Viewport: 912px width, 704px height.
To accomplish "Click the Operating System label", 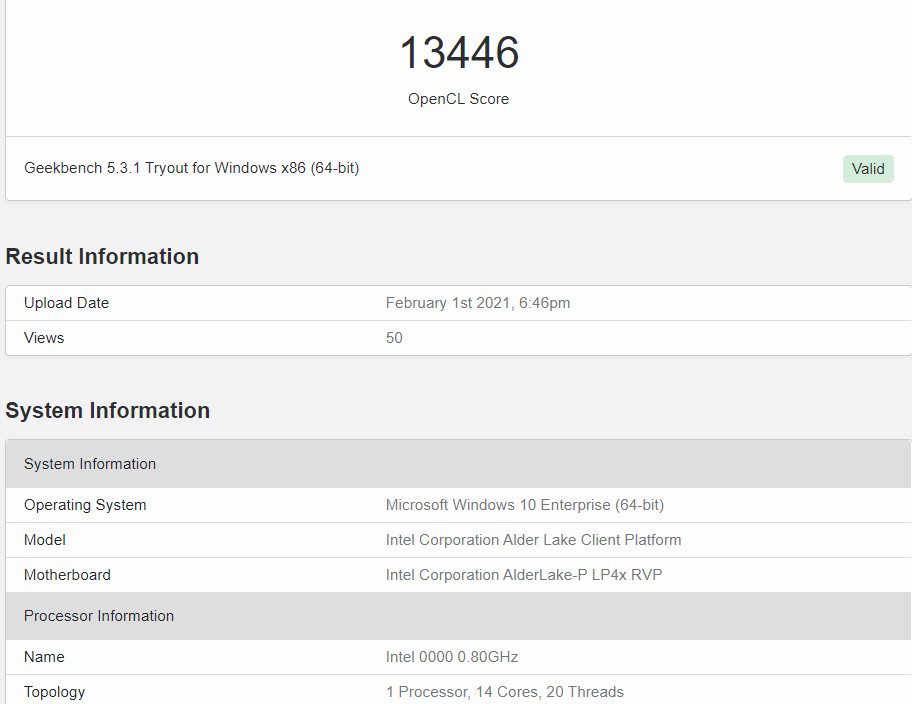I will tap(85, 505).
